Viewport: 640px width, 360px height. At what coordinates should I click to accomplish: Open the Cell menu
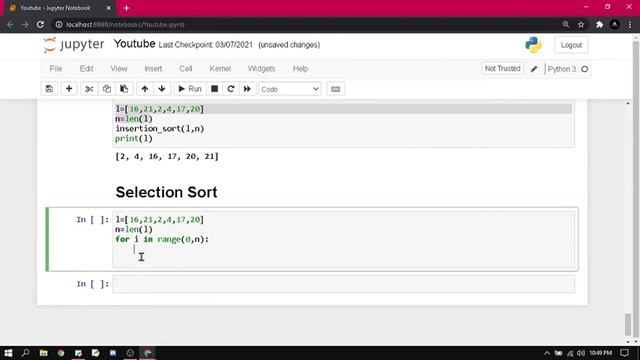[186, 69]
